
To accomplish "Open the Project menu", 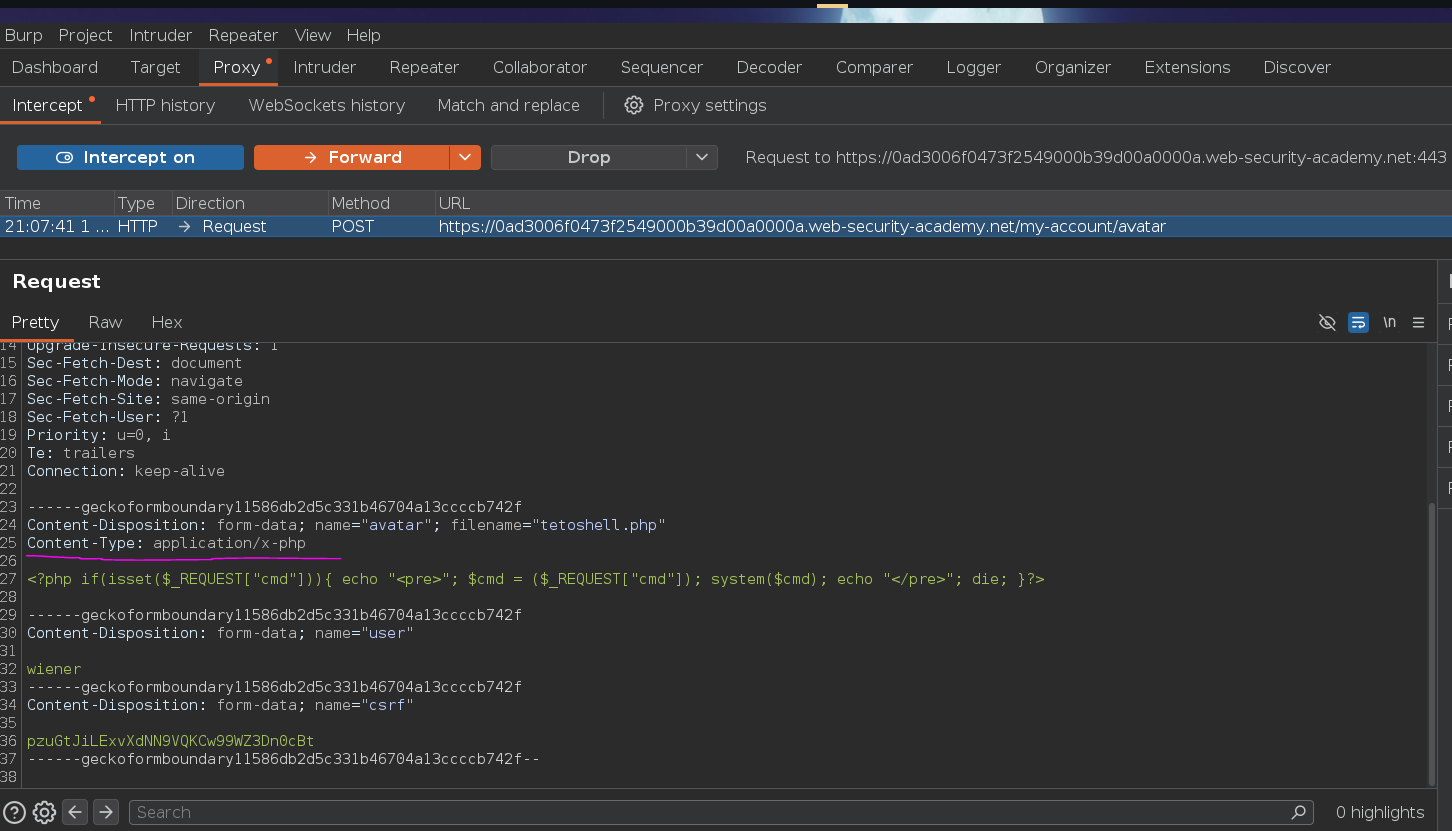I will coord(85,35).
